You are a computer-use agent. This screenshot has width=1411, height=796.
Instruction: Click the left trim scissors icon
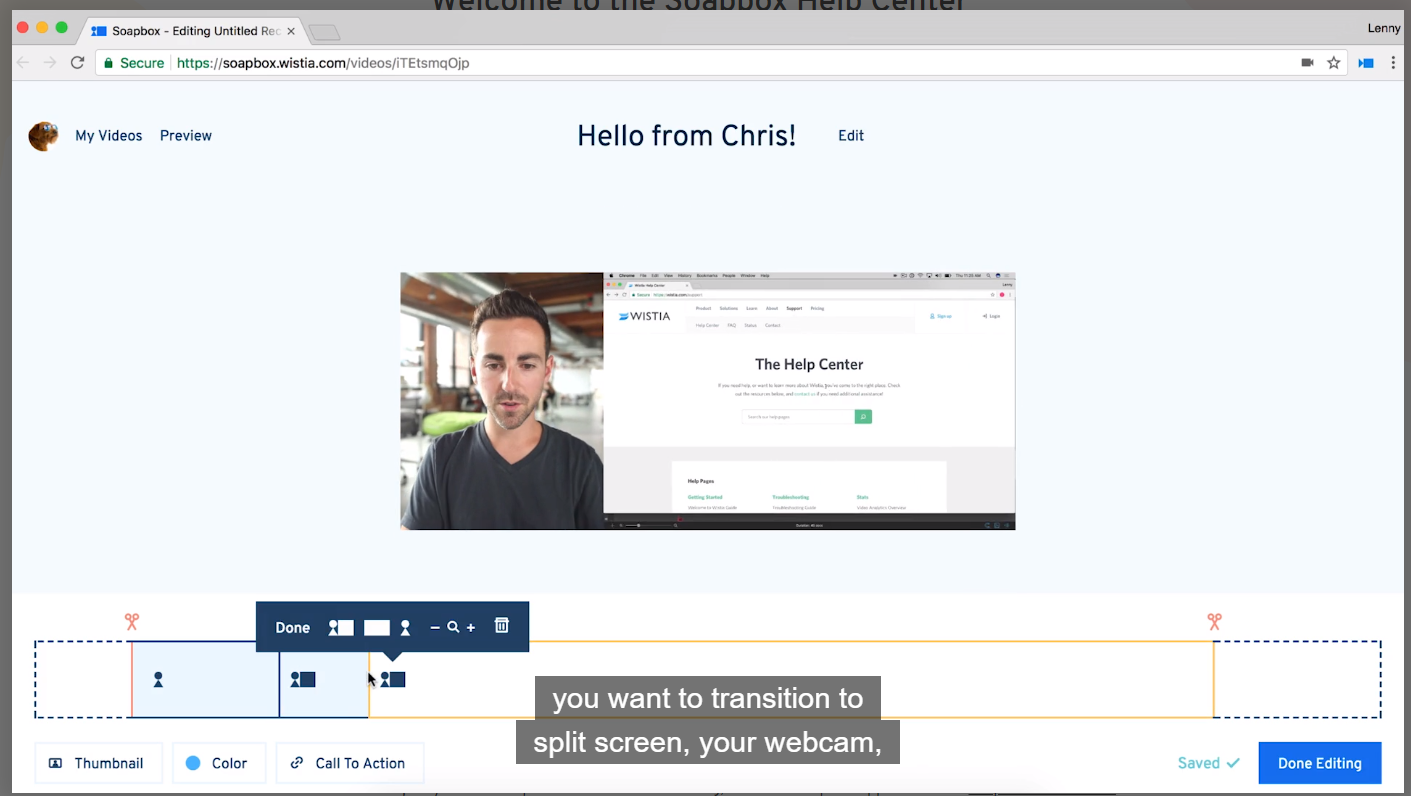[x=131, y=622]
